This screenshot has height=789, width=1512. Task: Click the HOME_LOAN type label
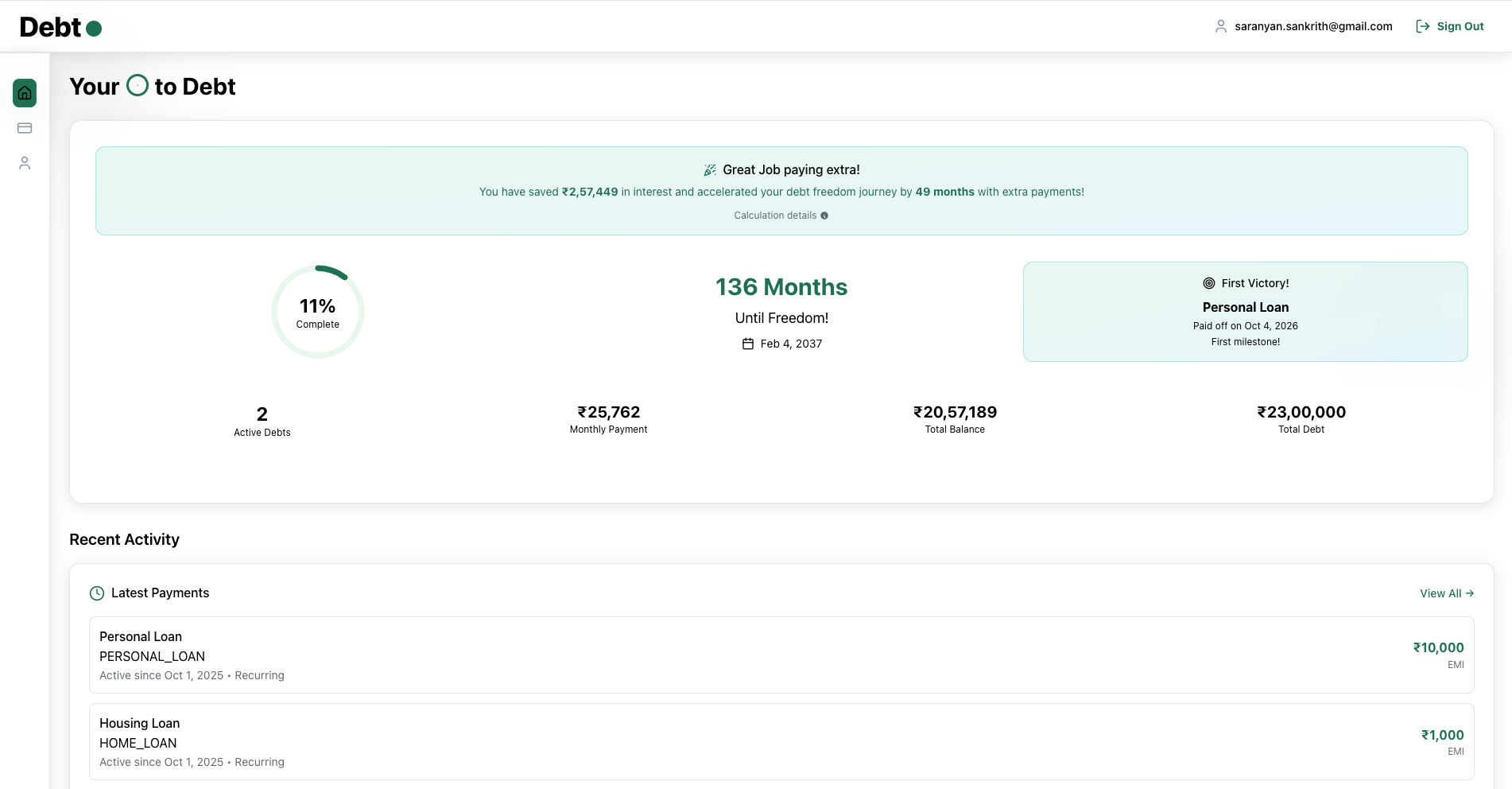[138, 743]
